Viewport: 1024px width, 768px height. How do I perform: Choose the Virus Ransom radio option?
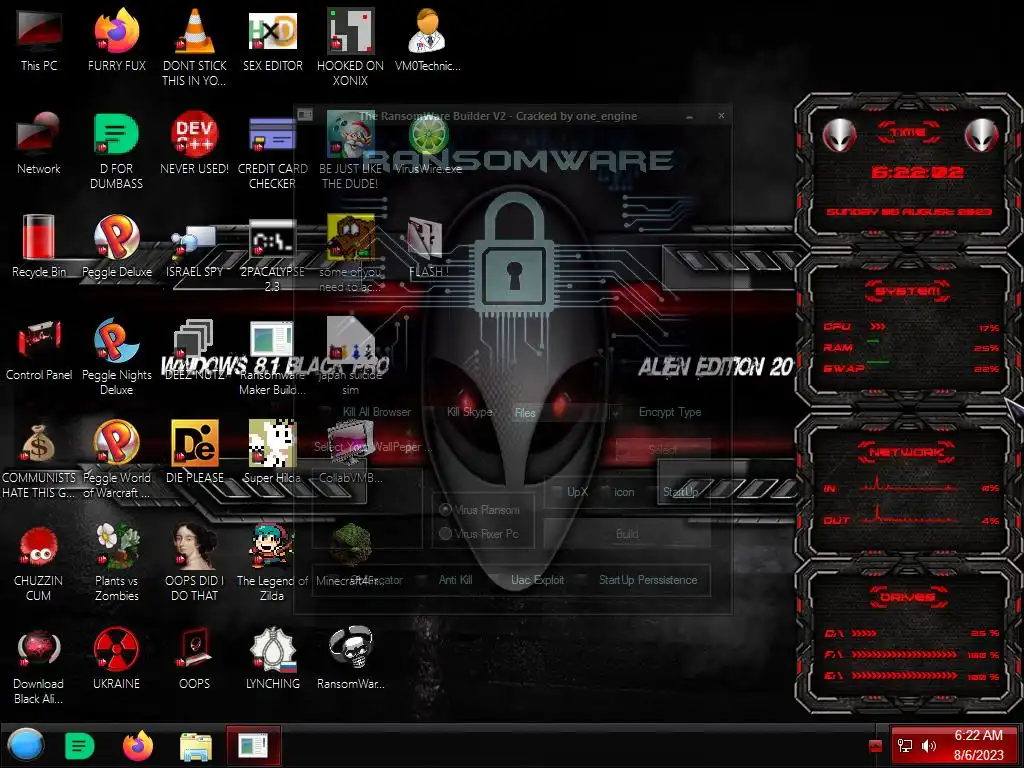tap(446, 509)
